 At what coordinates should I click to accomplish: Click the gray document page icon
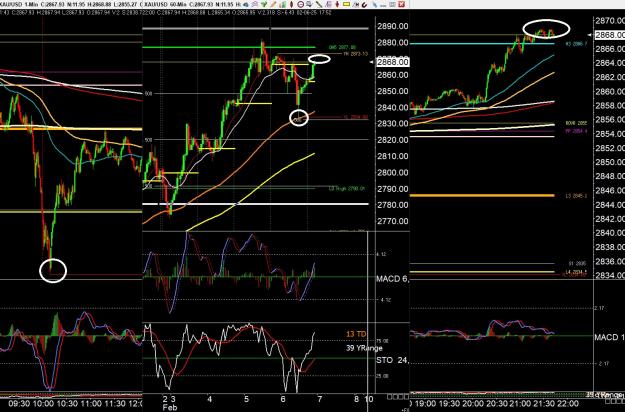tap(329, 4)
